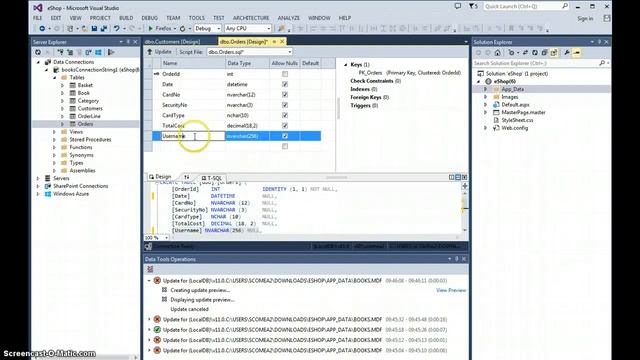The height and width of the screenshot is (360, 640).
Task: Open the DEBUG menu
Action: point(149,18)
